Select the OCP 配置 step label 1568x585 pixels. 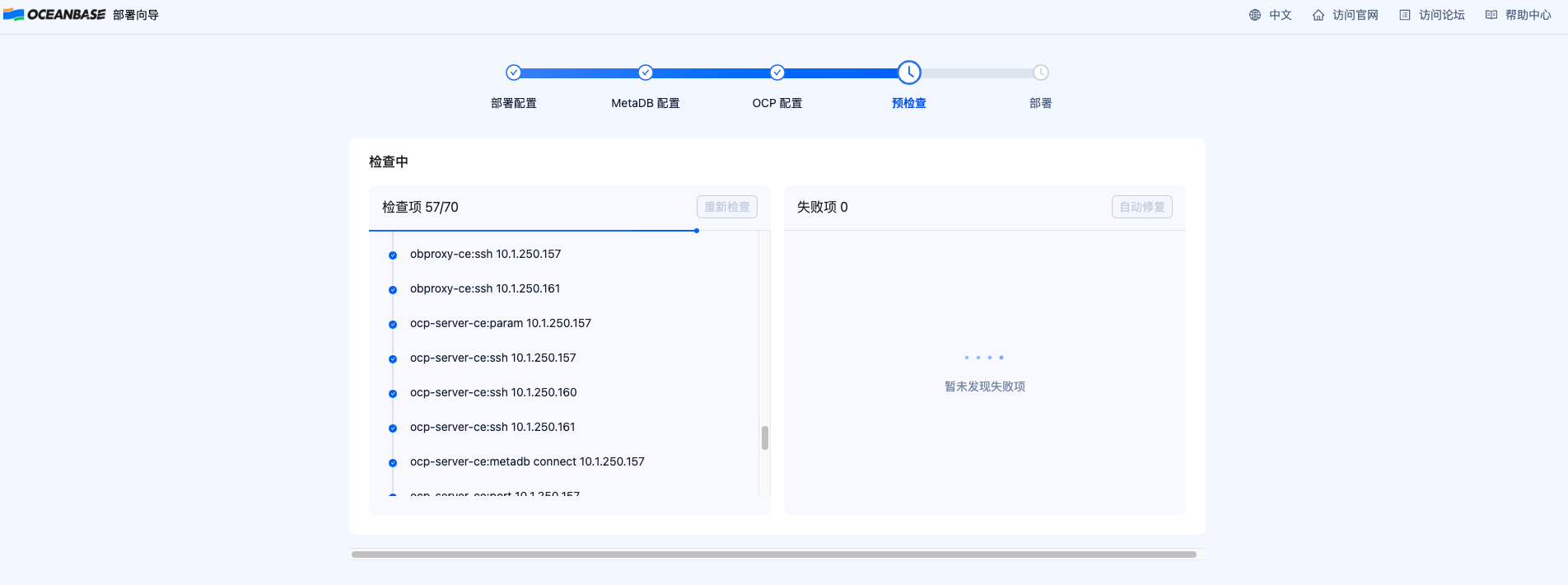click(x=777, y=103)
